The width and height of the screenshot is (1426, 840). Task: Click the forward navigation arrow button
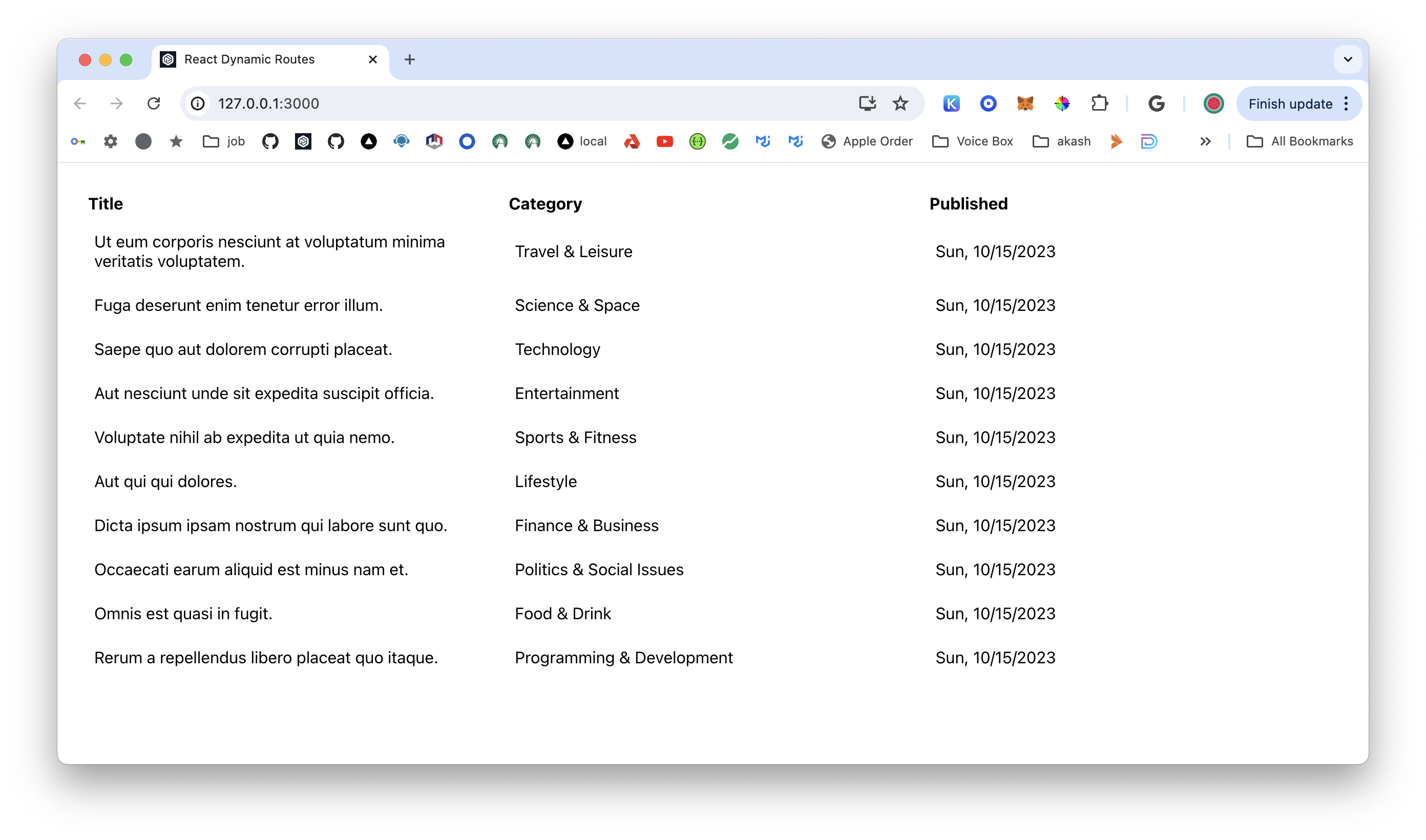[x=117, y=103]
